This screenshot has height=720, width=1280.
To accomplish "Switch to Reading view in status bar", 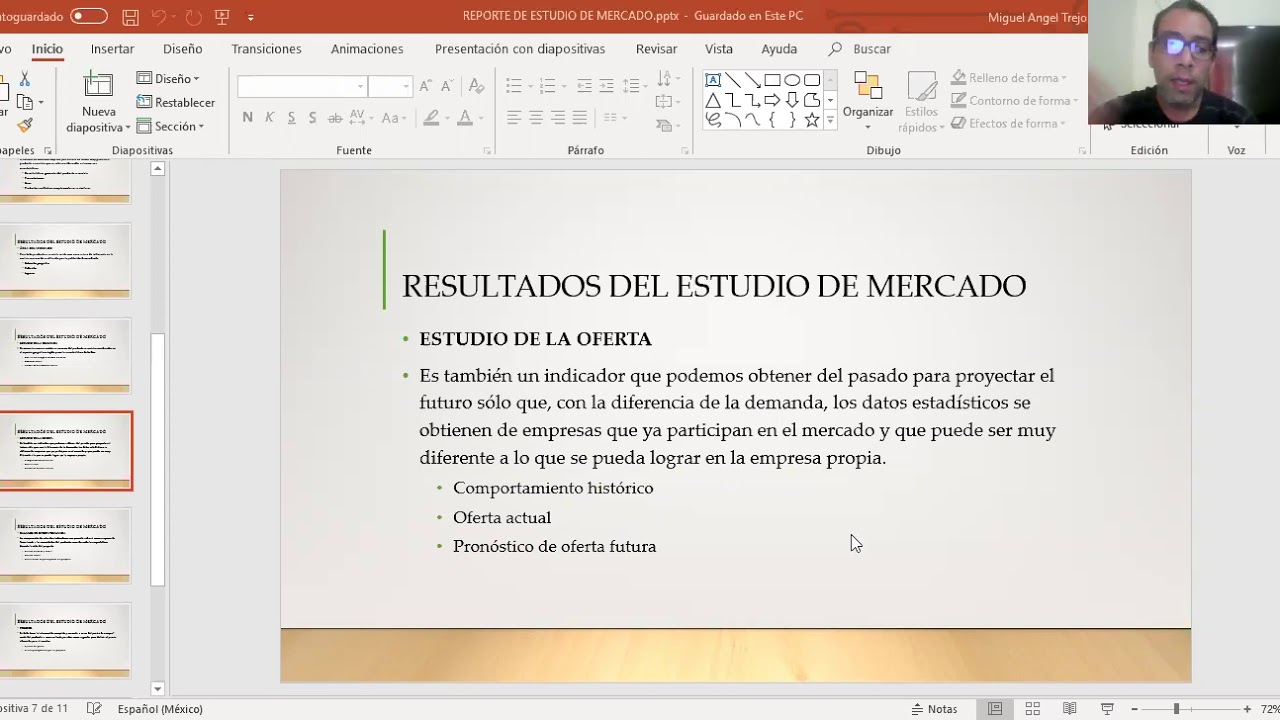I will tap(1070, 708).
